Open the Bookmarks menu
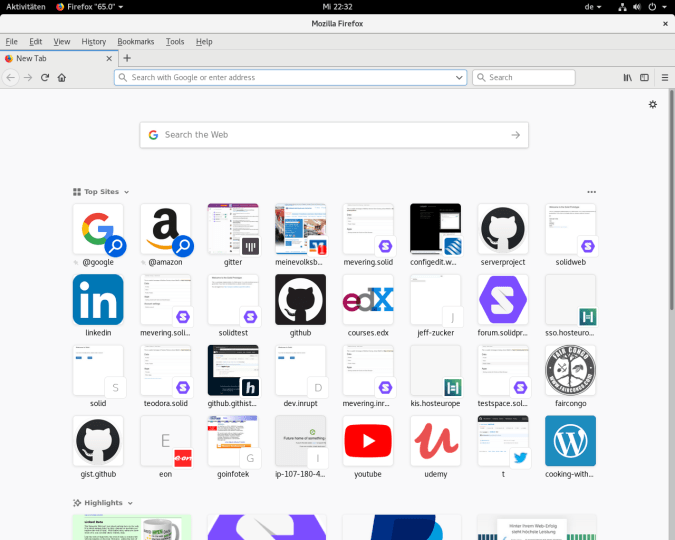 [x=136, y=41]
